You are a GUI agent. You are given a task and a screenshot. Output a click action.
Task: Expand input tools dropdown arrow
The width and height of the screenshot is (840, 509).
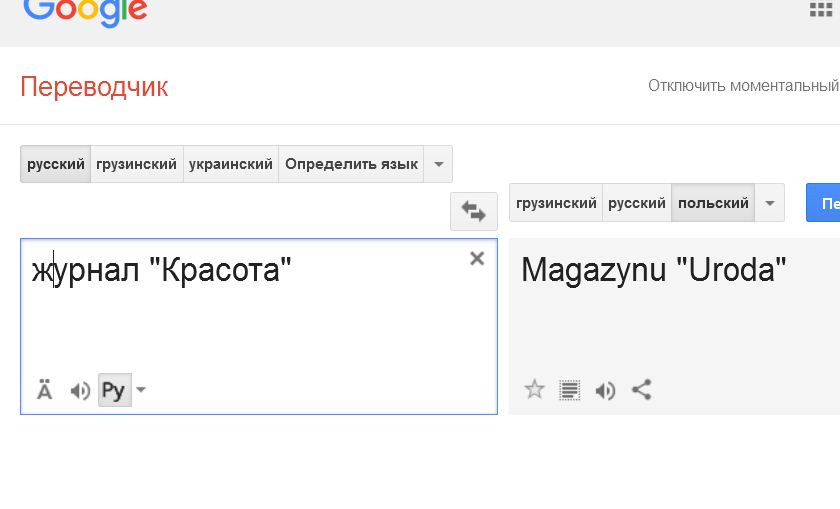point(141,390)
